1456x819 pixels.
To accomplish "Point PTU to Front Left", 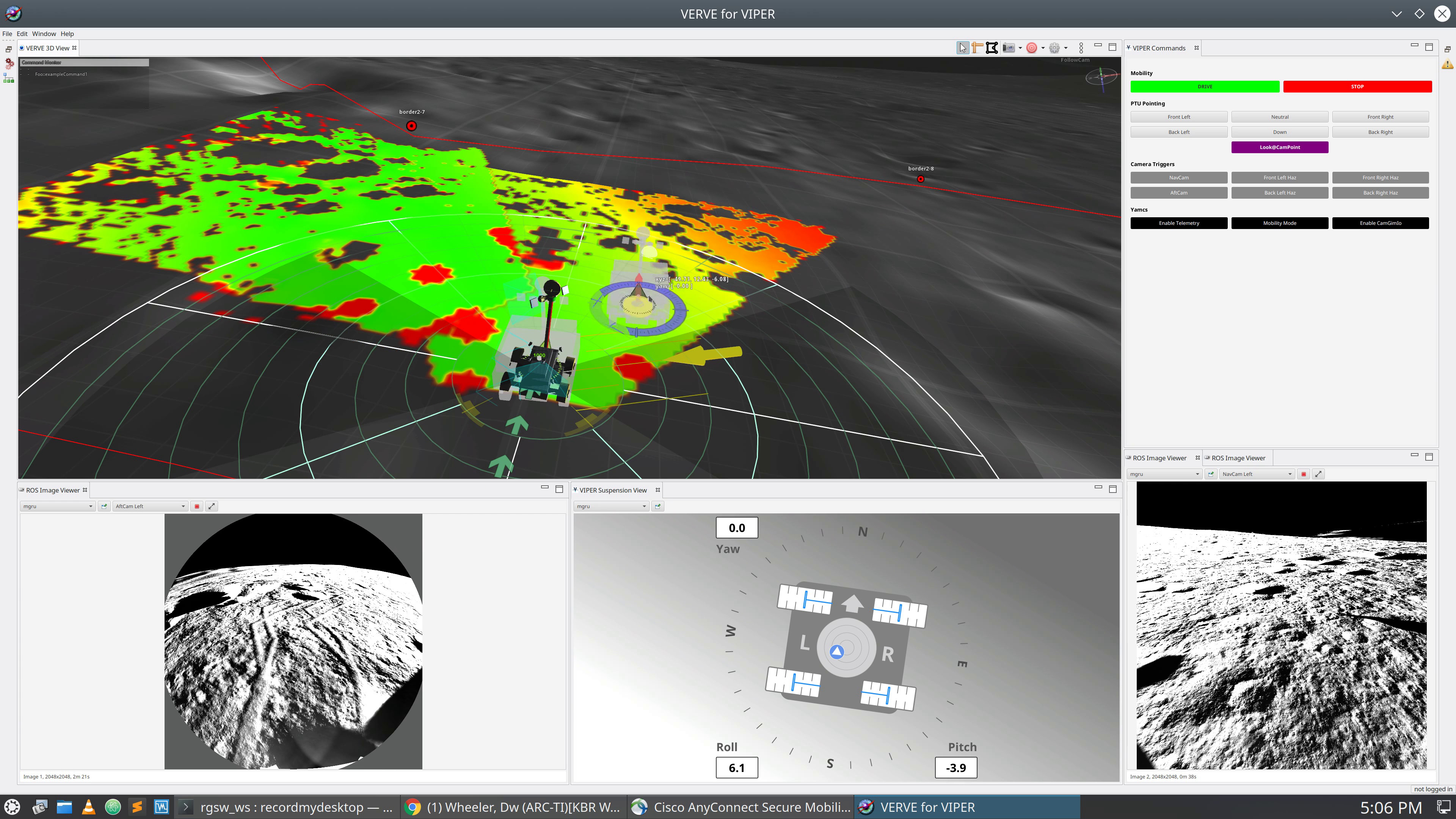I will pos(1178,117).
